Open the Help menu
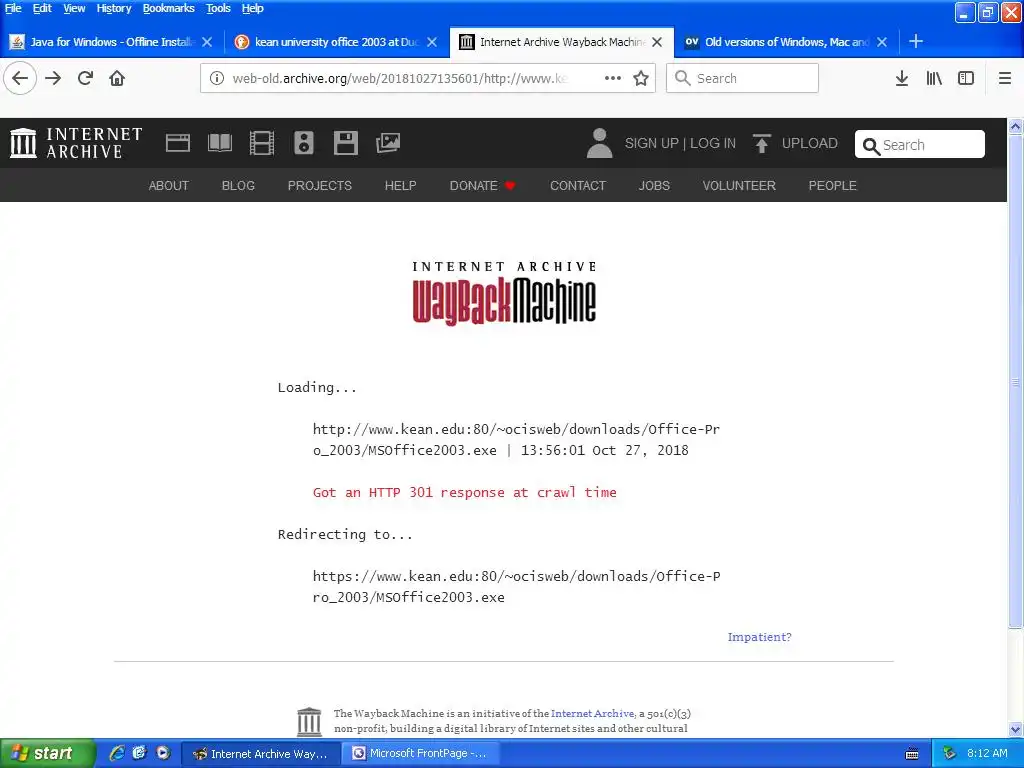This screenshot has height=768, width=1024. [x=252, y=8]
